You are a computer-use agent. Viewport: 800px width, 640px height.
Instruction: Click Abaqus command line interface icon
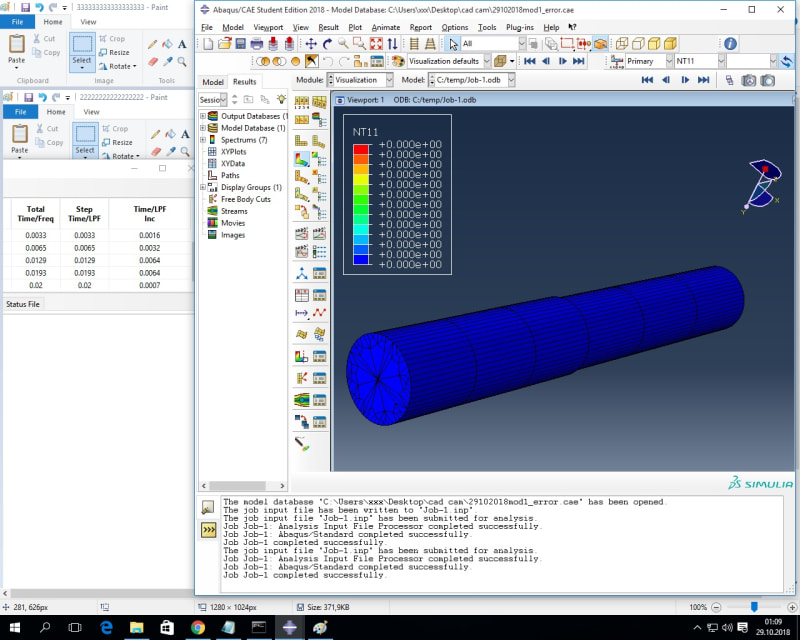(x=208, y=530)
